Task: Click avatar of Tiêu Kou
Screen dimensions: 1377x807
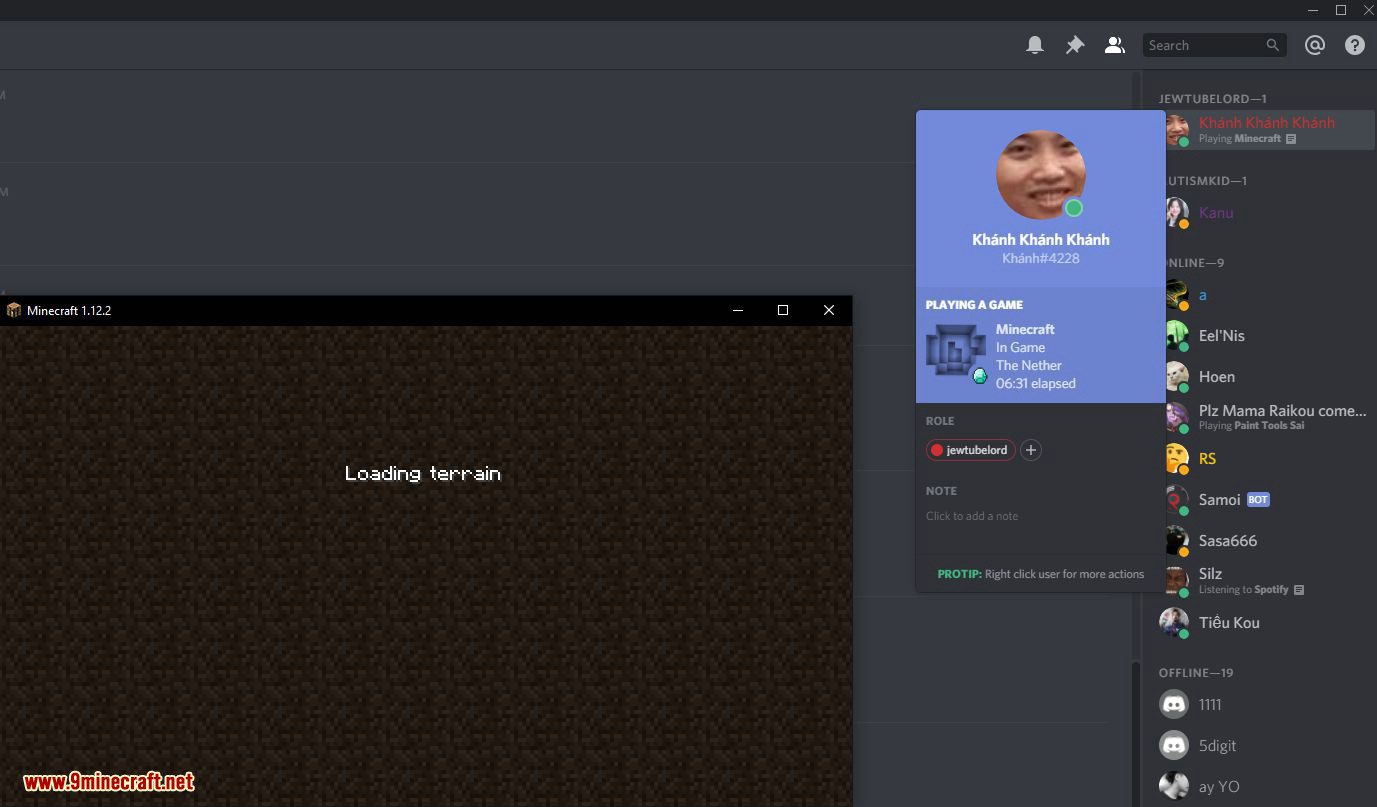Action: 1175,622
